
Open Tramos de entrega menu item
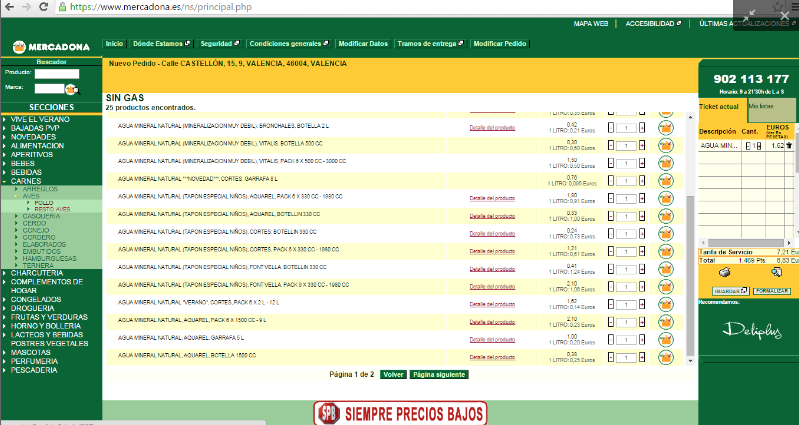coord(430,44)
